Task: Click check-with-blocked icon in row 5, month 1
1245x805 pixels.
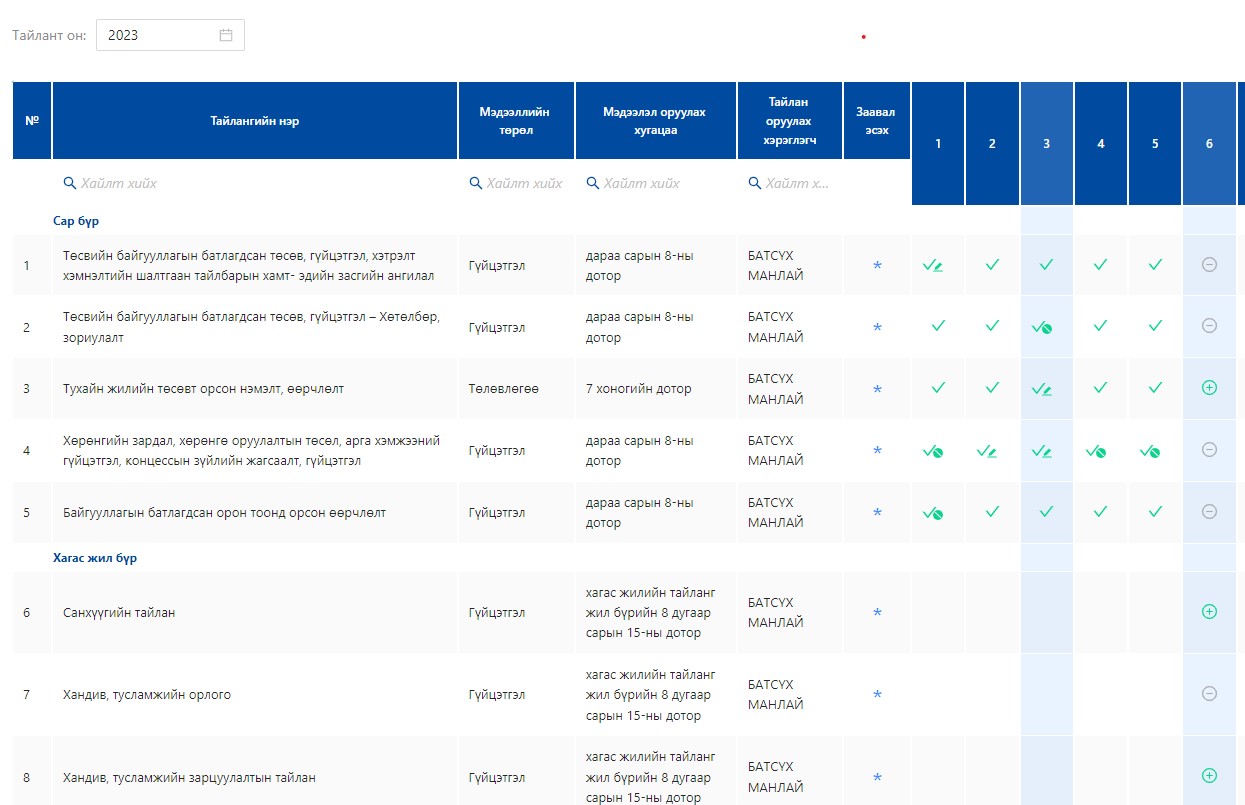Action: [933, 512]
